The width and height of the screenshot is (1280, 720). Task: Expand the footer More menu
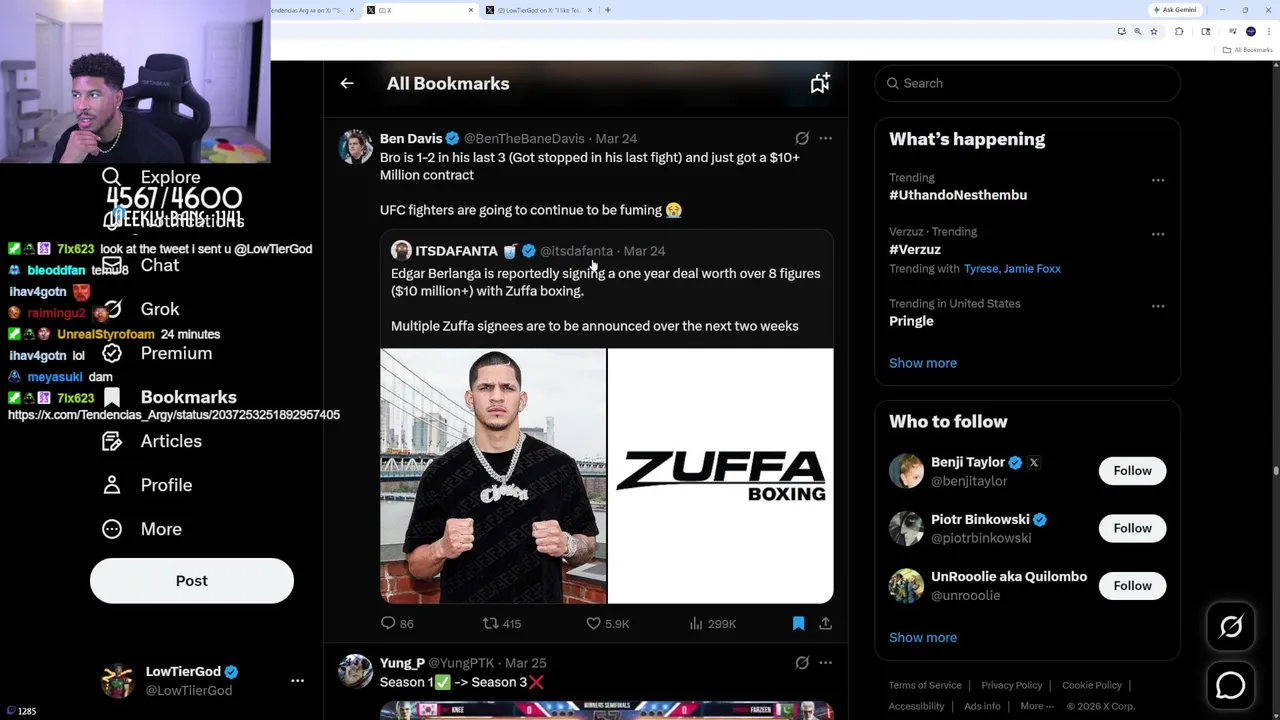pos(1036,706)
